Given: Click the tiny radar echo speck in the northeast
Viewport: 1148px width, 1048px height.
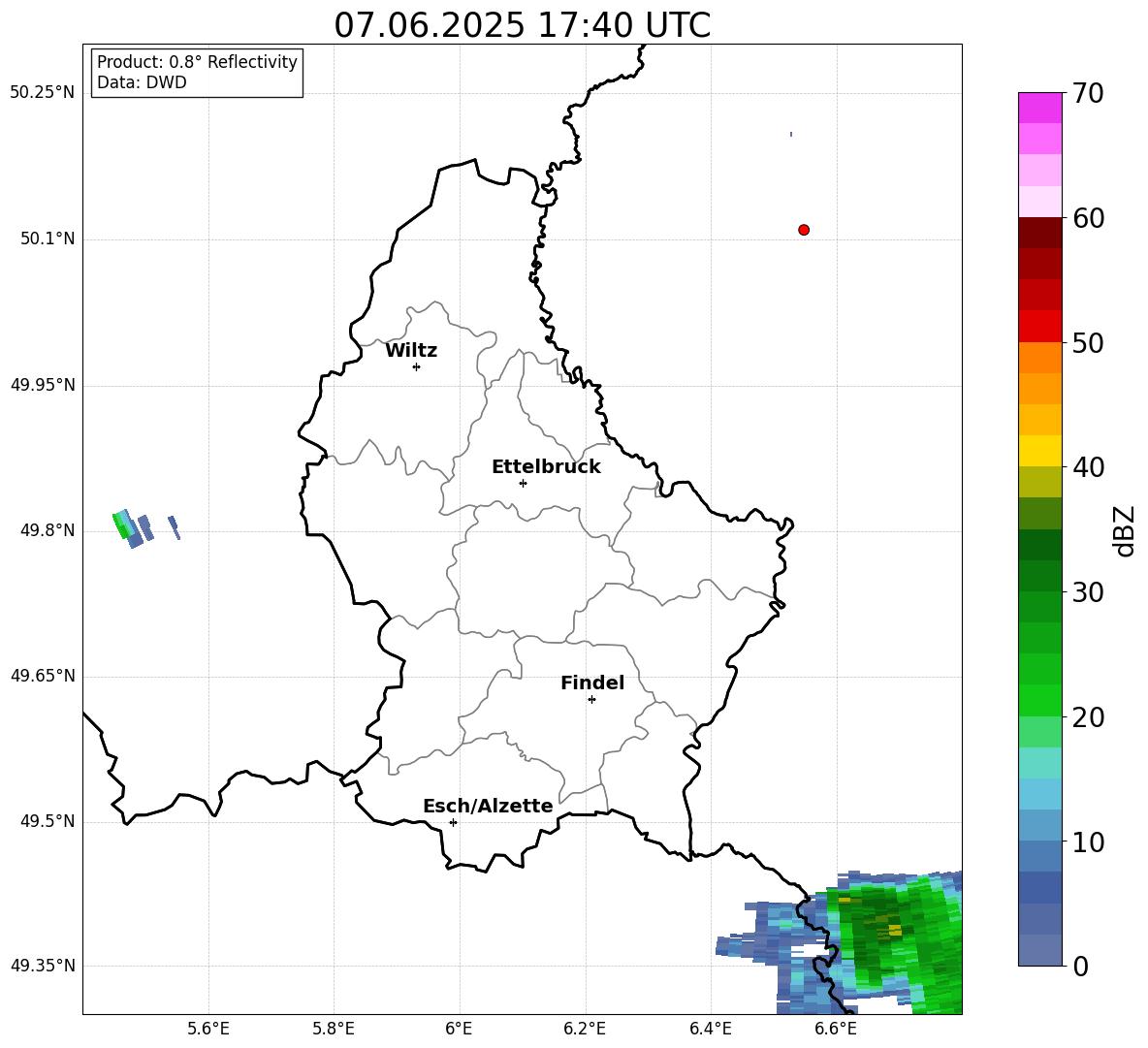Looking at the screenshot, I should pyautogui.click(x=791, y=134).
